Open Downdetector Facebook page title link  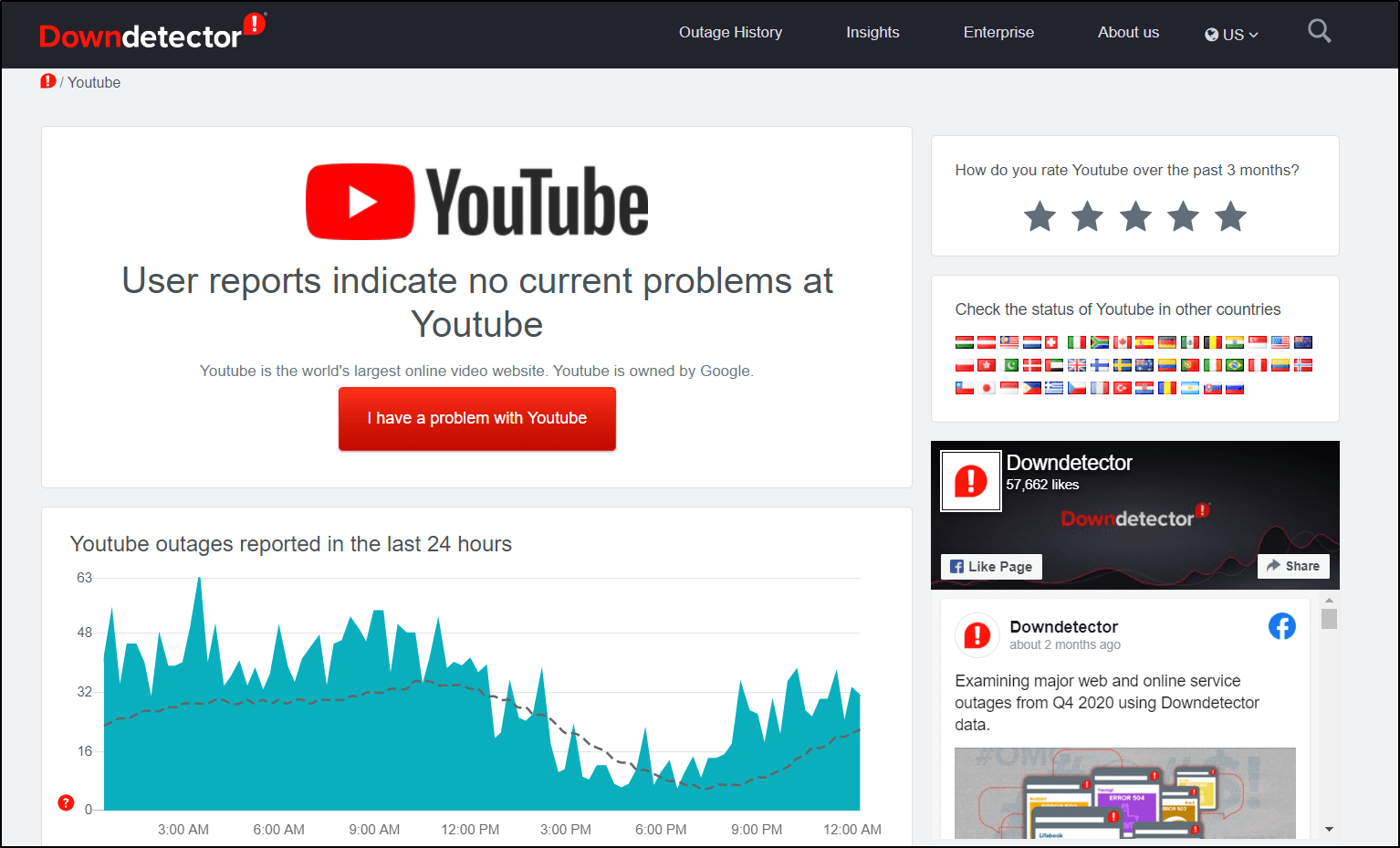tap(1069, 463)
